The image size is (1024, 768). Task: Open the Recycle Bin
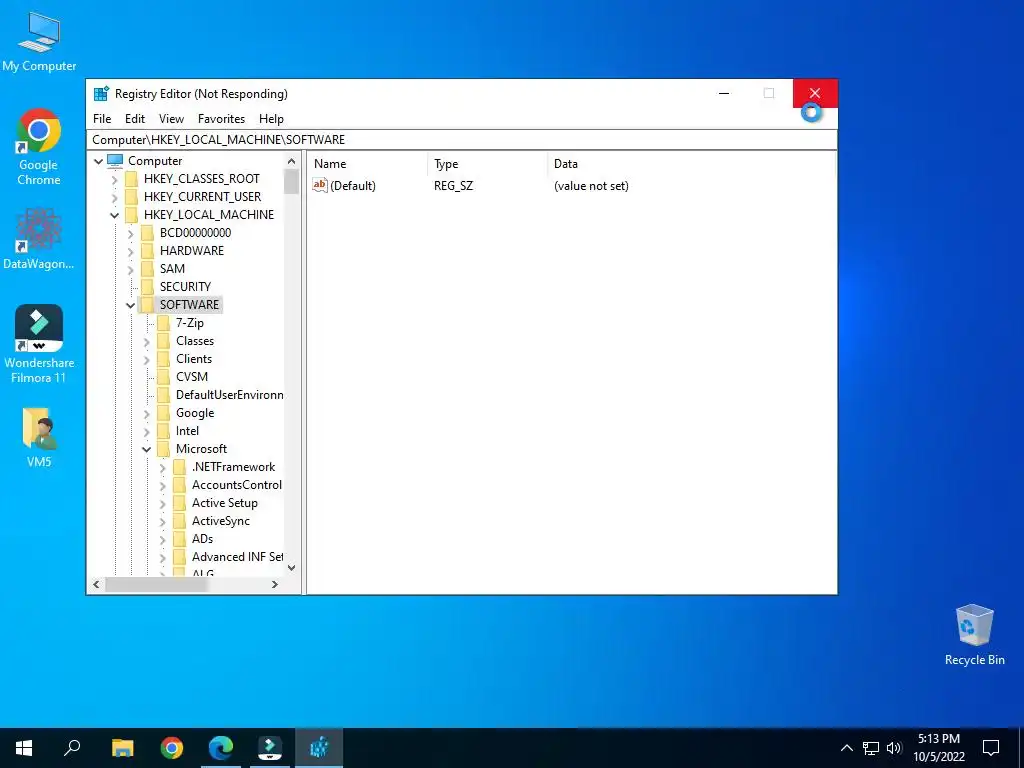tap(974, 634)
